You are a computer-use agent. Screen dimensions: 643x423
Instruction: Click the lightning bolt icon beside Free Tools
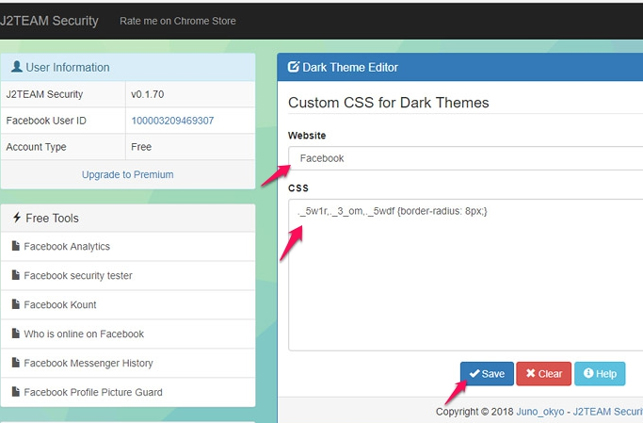(x=16, y=218)
